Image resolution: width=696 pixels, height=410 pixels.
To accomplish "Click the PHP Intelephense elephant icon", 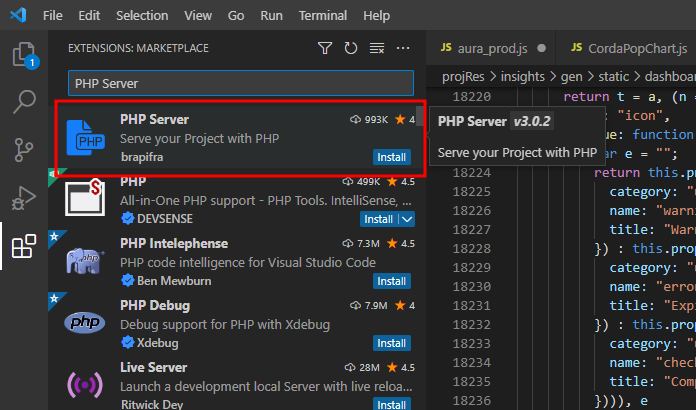I will coord(85,261).
